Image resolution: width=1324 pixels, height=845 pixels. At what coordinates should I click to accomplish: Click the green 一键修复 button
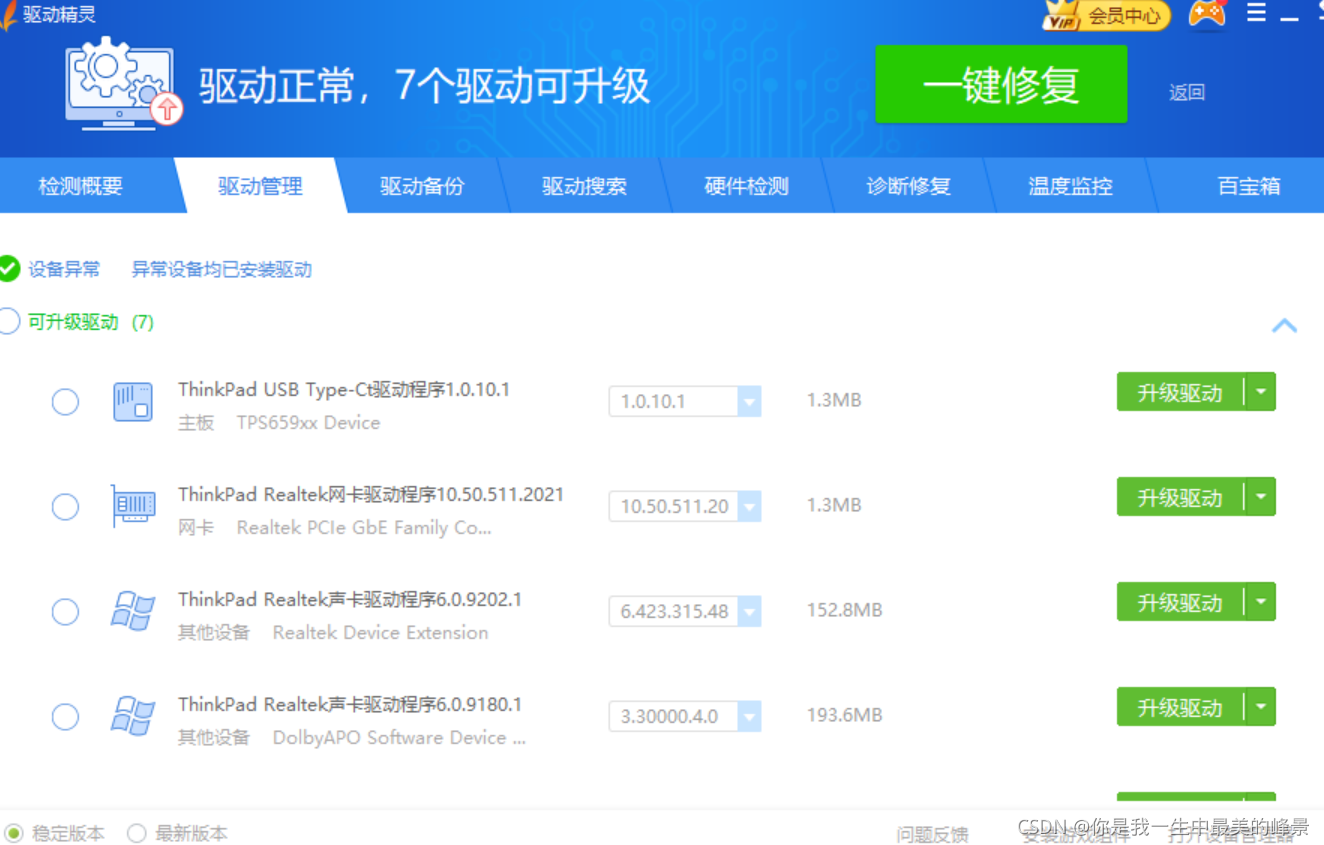(x=1001, y=85)
